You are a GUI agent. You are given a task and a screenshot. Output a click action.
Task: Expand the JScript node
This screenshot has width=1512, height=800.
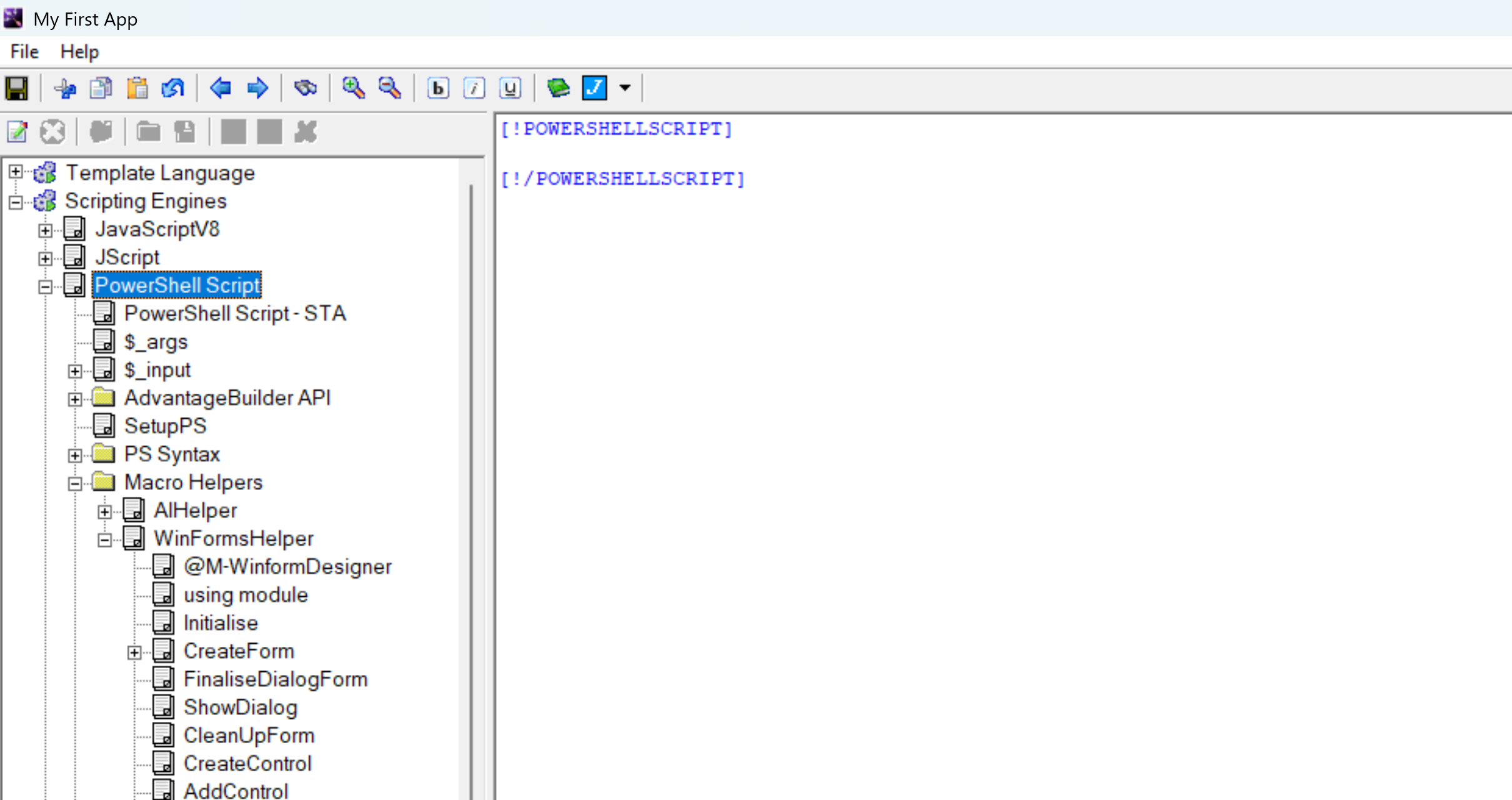[45, 258]
